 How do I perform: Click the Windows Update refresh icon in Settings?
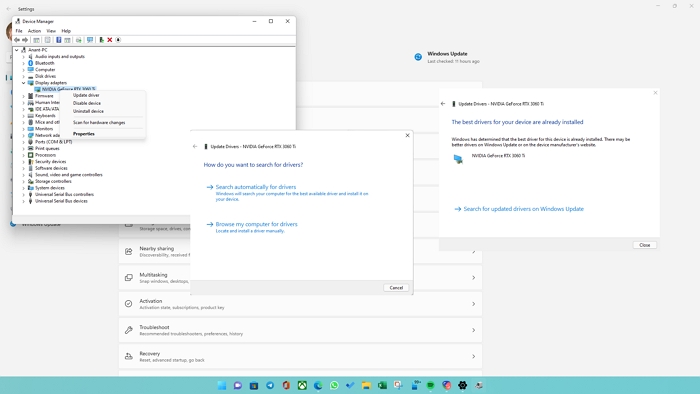tap(418, 57)
